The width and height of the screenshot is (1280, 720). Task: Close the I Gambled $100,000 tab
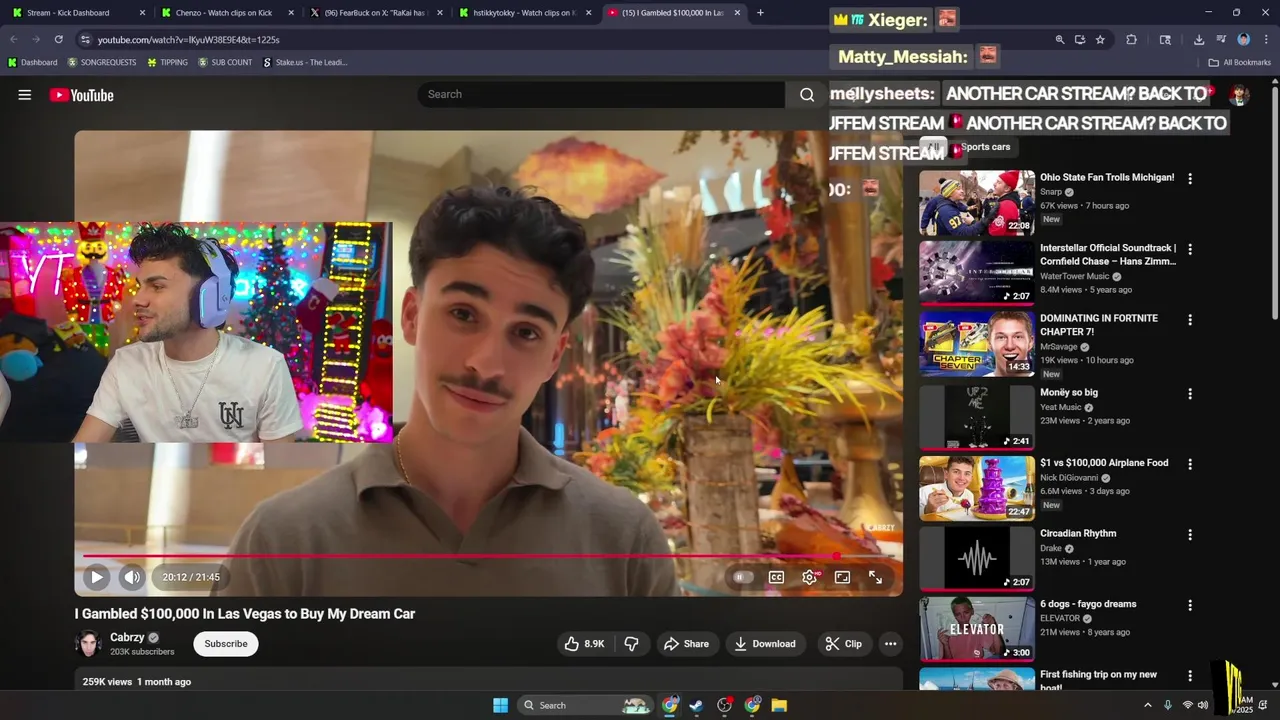tap(737, 13)
